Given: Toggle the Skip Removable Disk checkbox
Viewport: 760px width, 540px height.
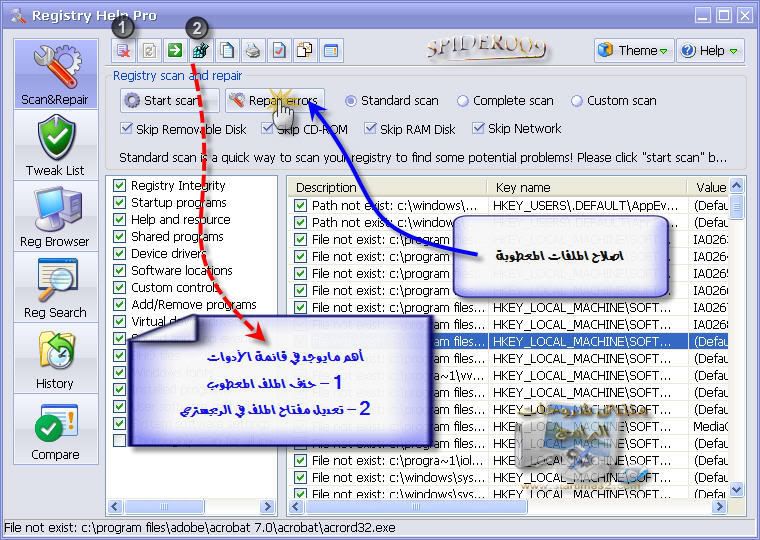Looking at the screenshot, I should [127, 128].
